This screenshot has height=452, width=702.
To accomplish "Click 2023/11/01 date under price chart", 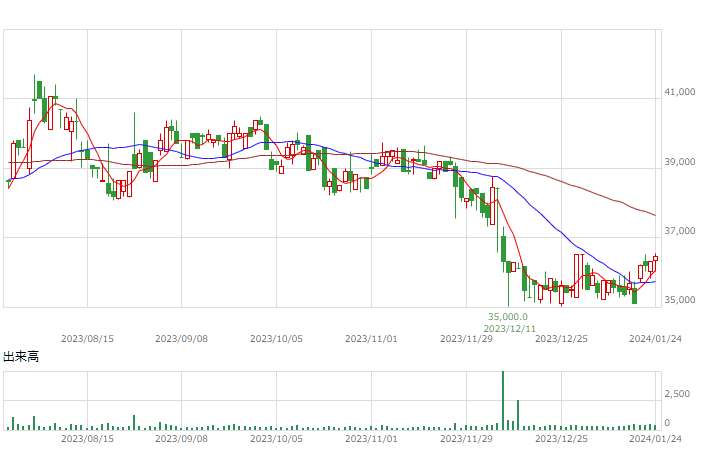I will click(x=371, y=339).
